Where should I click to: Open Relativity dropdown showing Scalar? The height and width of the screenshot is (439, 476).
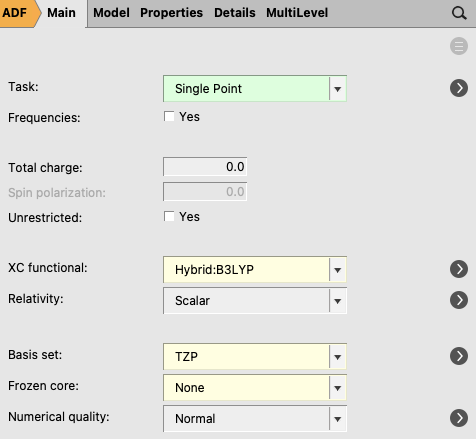coord(255,301)
